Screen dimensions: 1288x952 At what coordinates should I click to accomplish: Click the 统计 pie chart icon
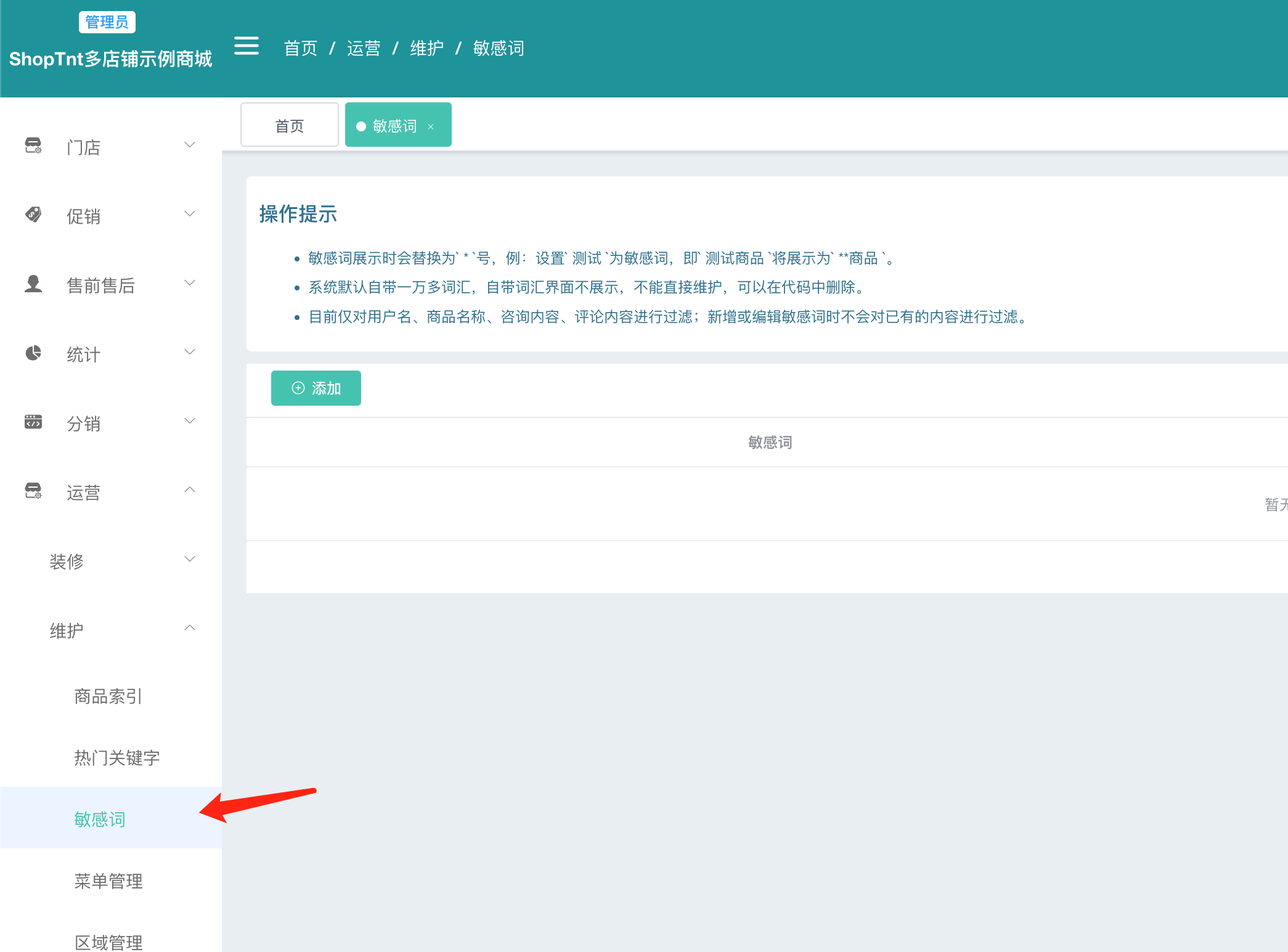tap(33, 353)
